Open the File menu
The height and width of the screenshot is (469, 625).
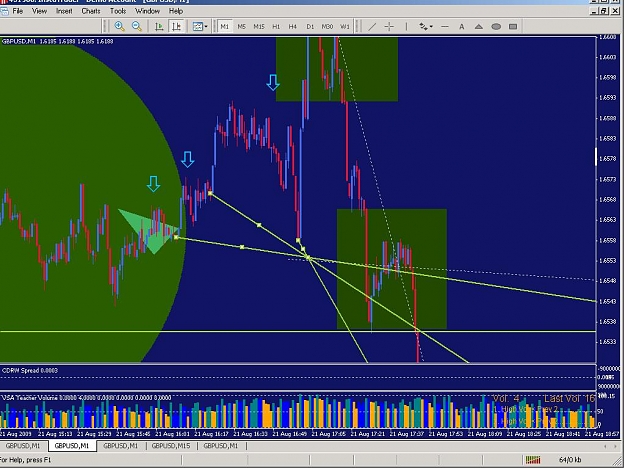click(18, 11)
